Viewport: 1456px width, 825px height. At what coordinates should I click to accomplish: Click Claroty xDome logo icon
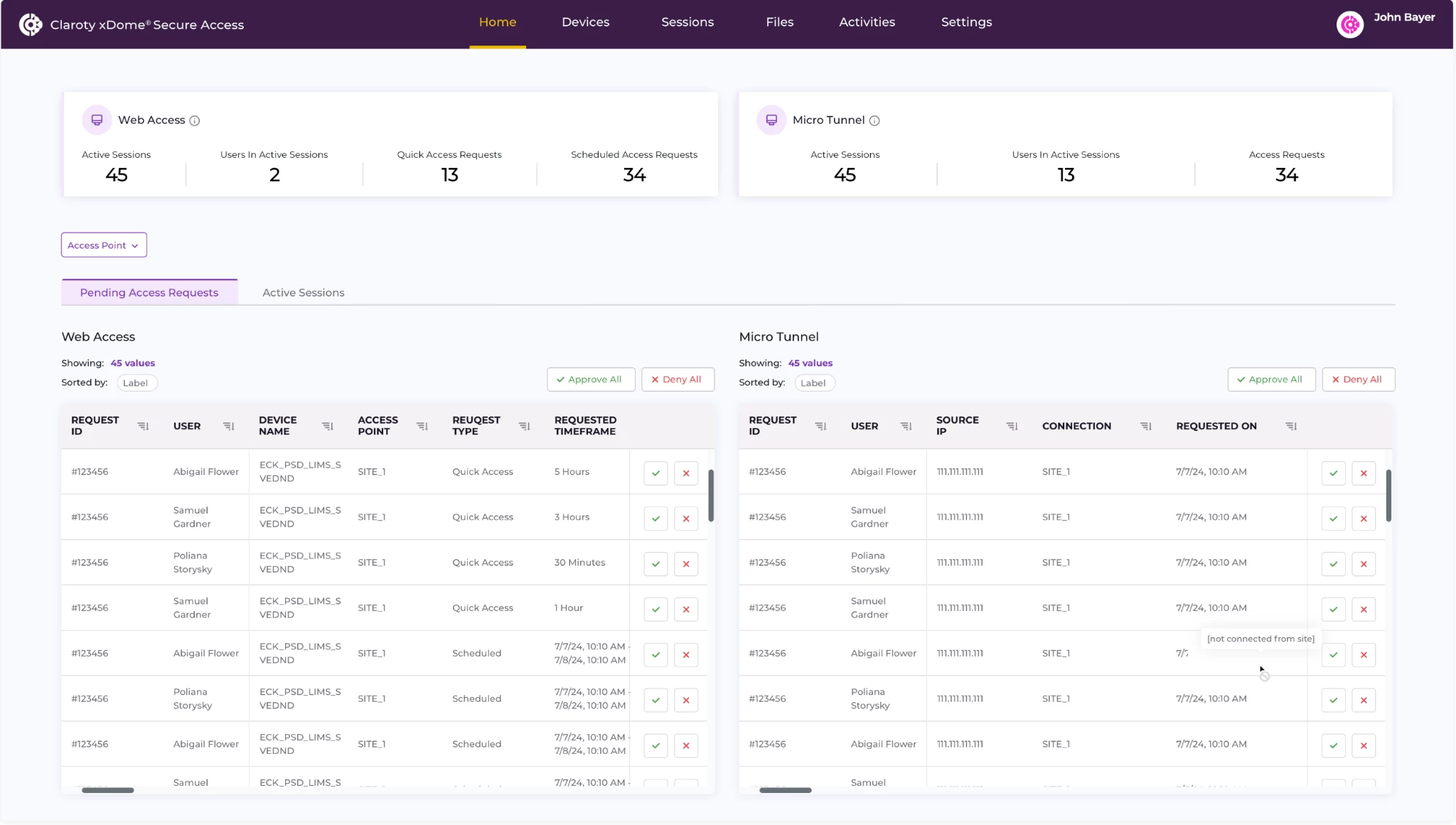[x=30, y=25]
